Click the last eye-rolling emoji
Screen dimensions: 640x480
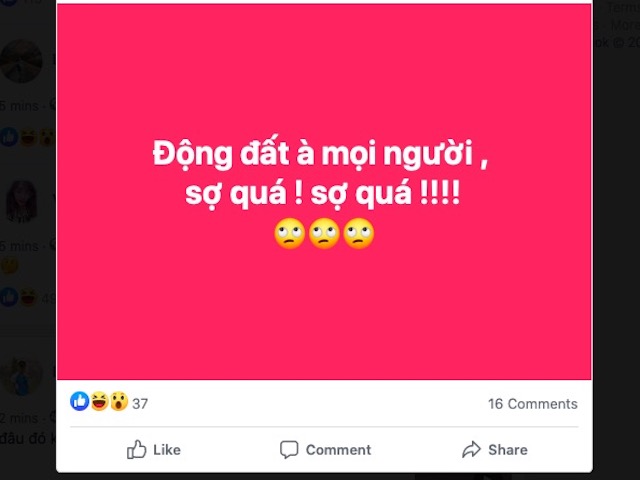pos(358,234)
